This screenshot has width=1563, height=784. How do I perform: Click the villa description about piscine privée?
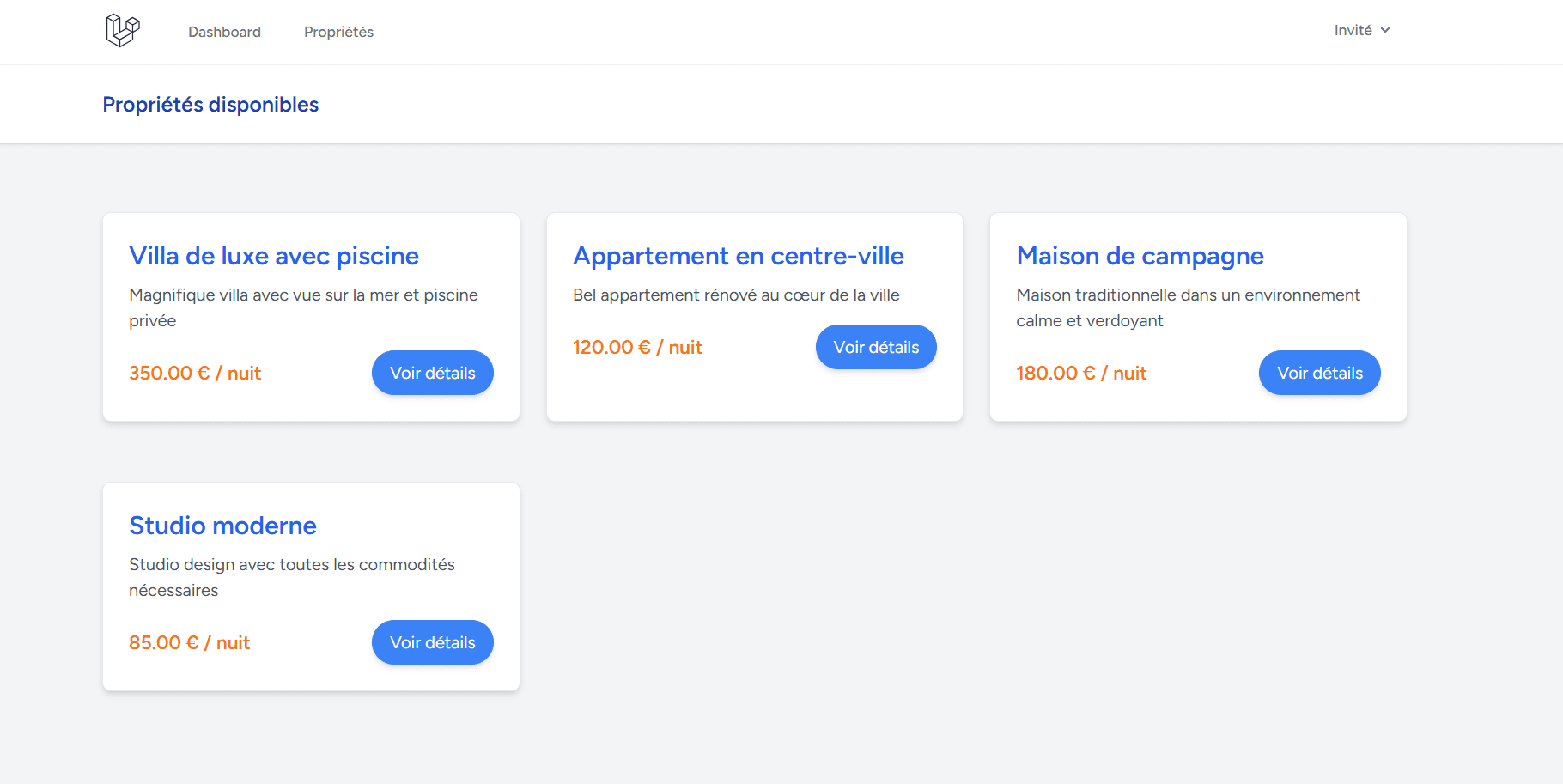point(303,307)
